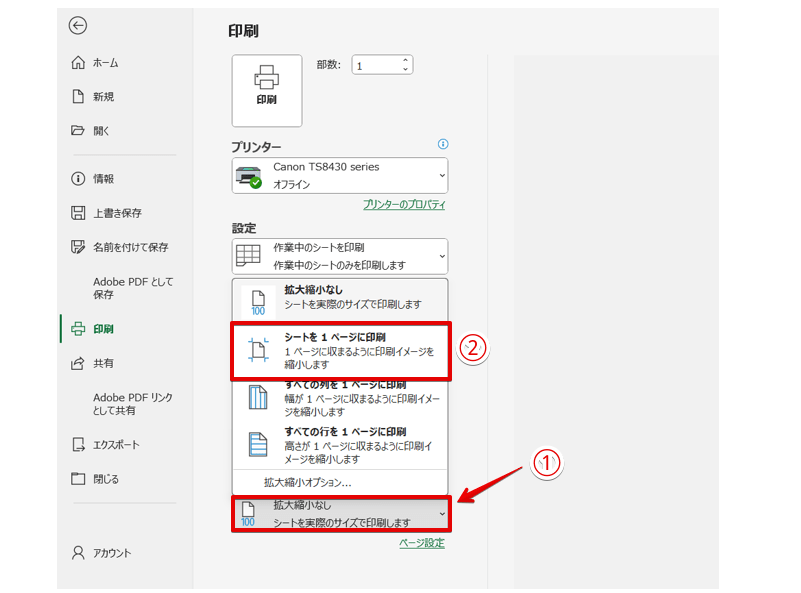Click the large Print button with printer icon
The image size is (801, 593).
point(266,90)
